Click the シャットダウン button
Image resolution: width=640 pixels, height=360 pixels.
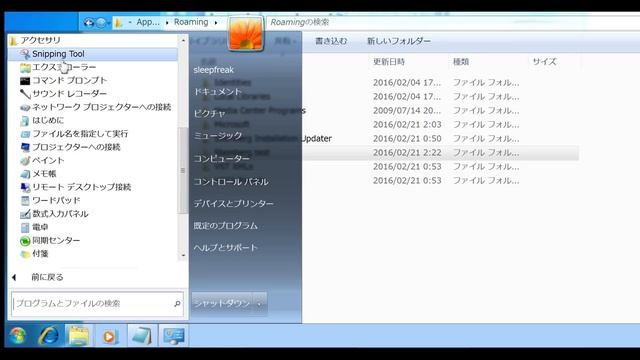[222, 303]
